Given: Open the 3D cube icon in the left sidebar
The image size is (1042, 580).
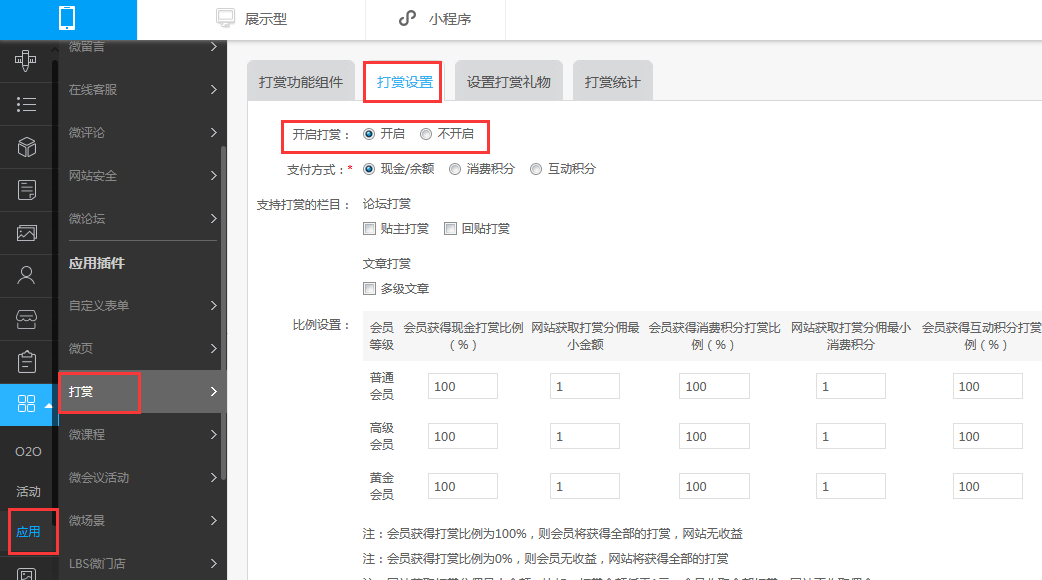Looking at the screenshot, I should 27,147.
